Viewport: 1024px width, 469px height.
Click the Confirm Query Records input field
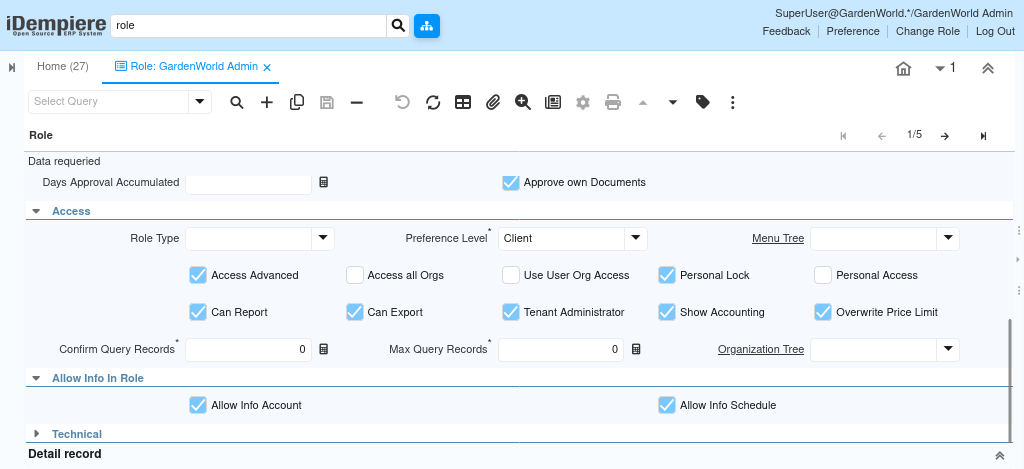pos(248,349)
